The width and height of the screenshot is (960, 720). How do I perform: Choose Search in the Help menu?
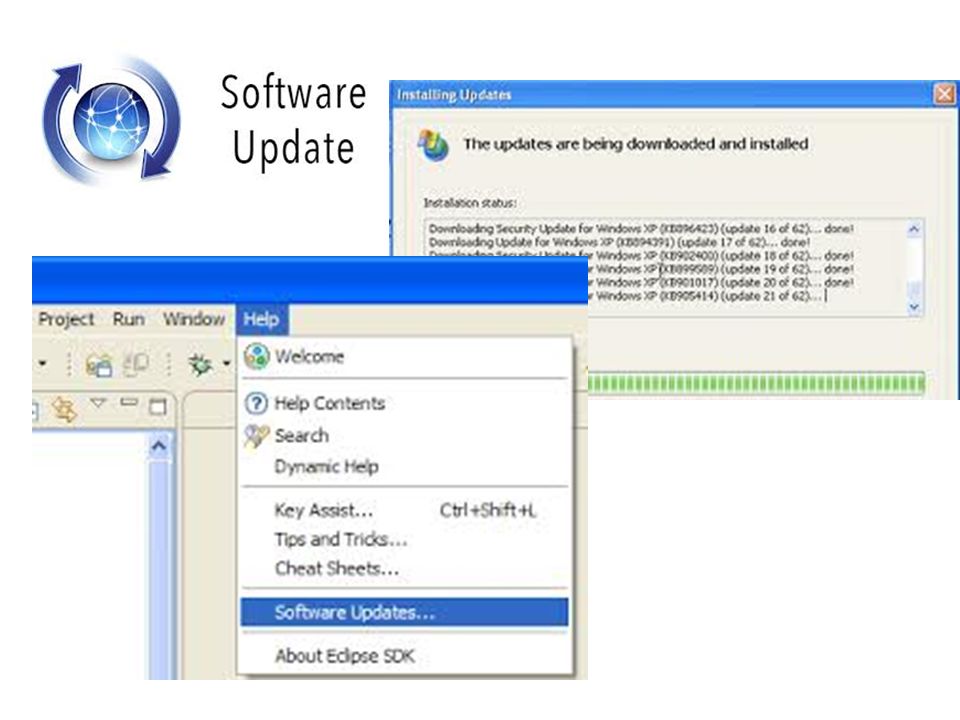[404, 435]
